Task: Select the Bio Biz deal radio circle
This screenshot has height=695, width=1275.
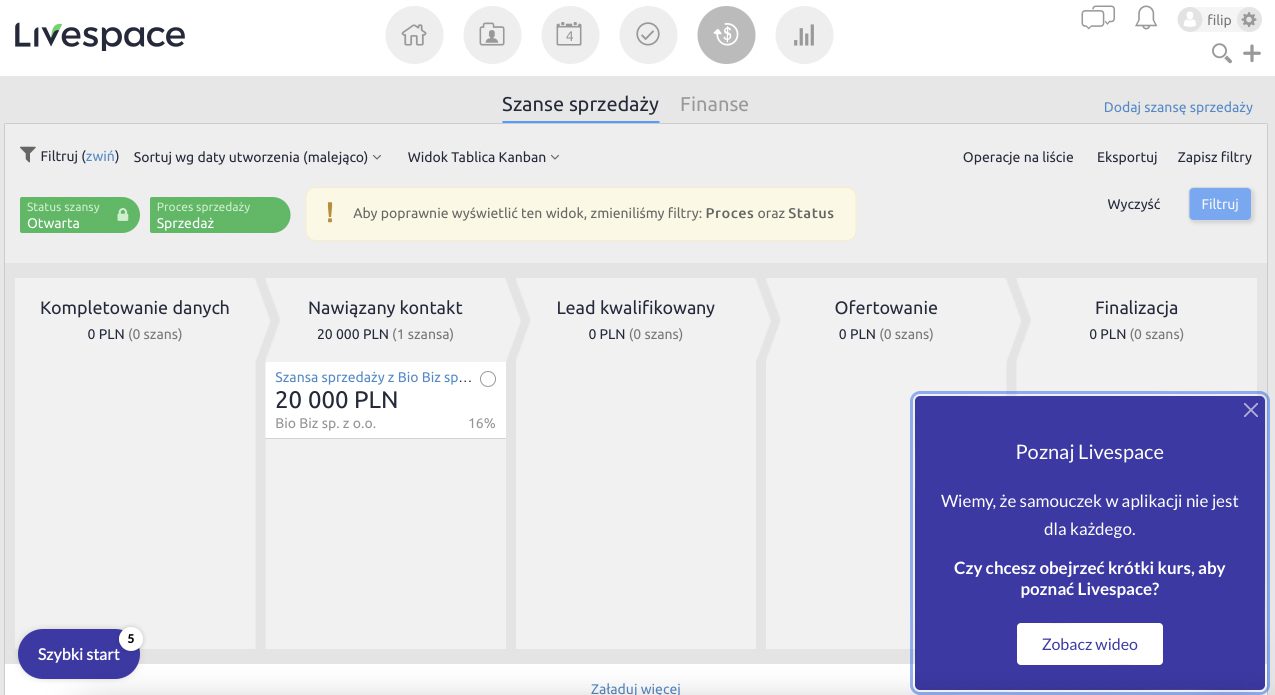Action: (488, 379)
